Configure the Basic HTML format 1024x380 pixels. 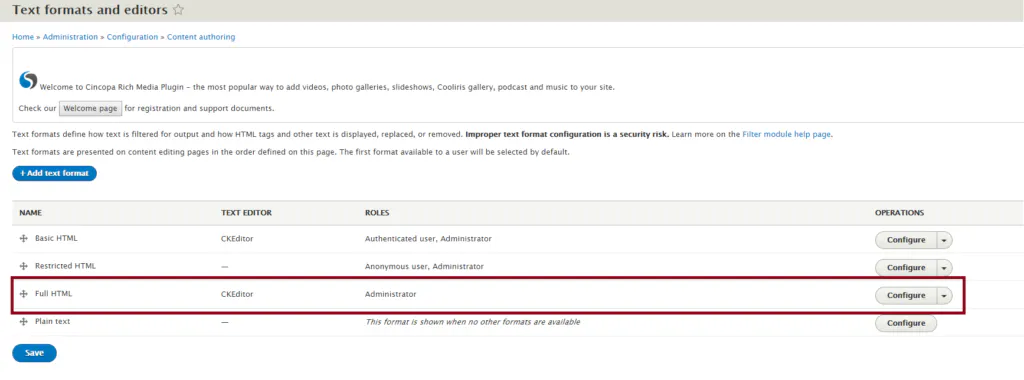(906, 240)
